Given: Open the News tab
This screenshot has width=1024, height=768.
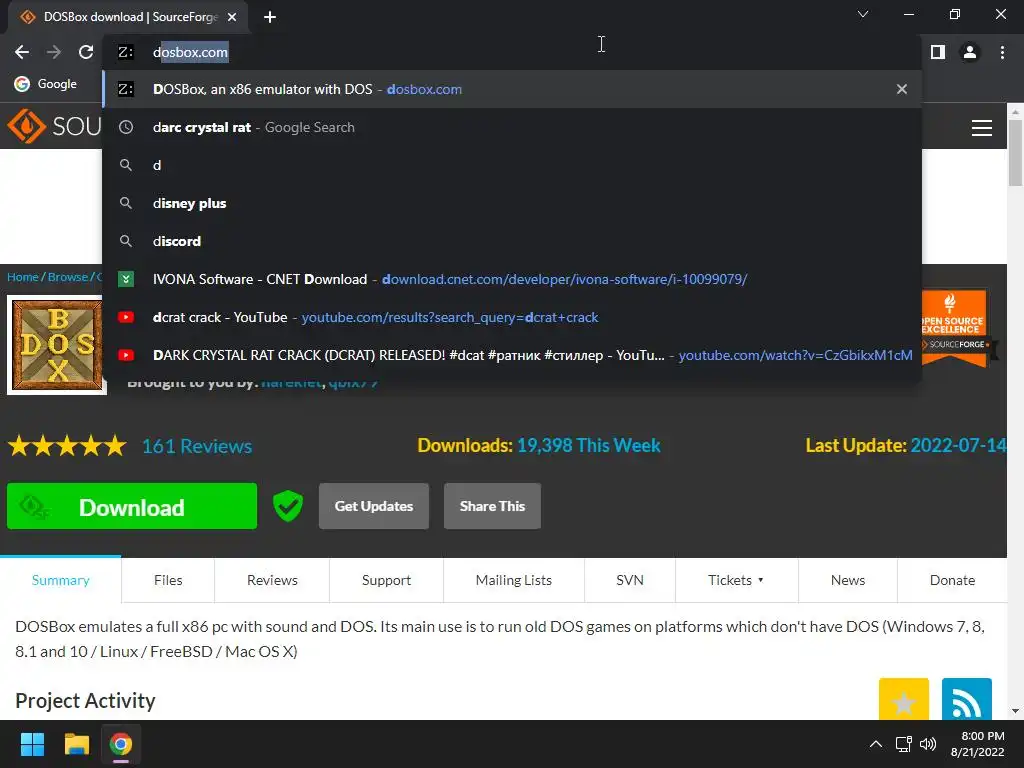Looking at the screenshot, I should [848, 580].
